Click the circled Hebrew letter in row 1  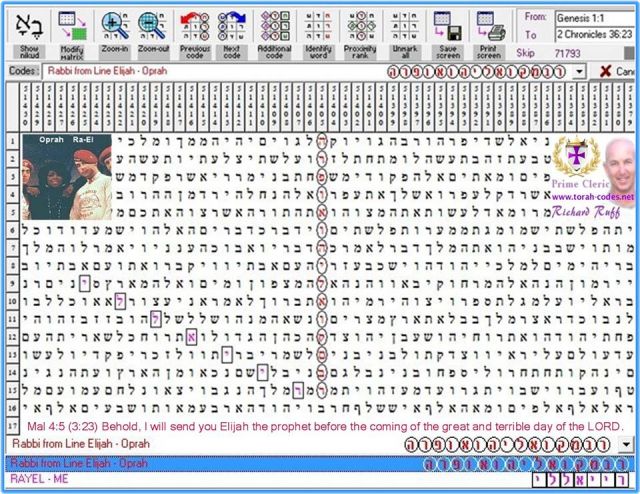322,141
